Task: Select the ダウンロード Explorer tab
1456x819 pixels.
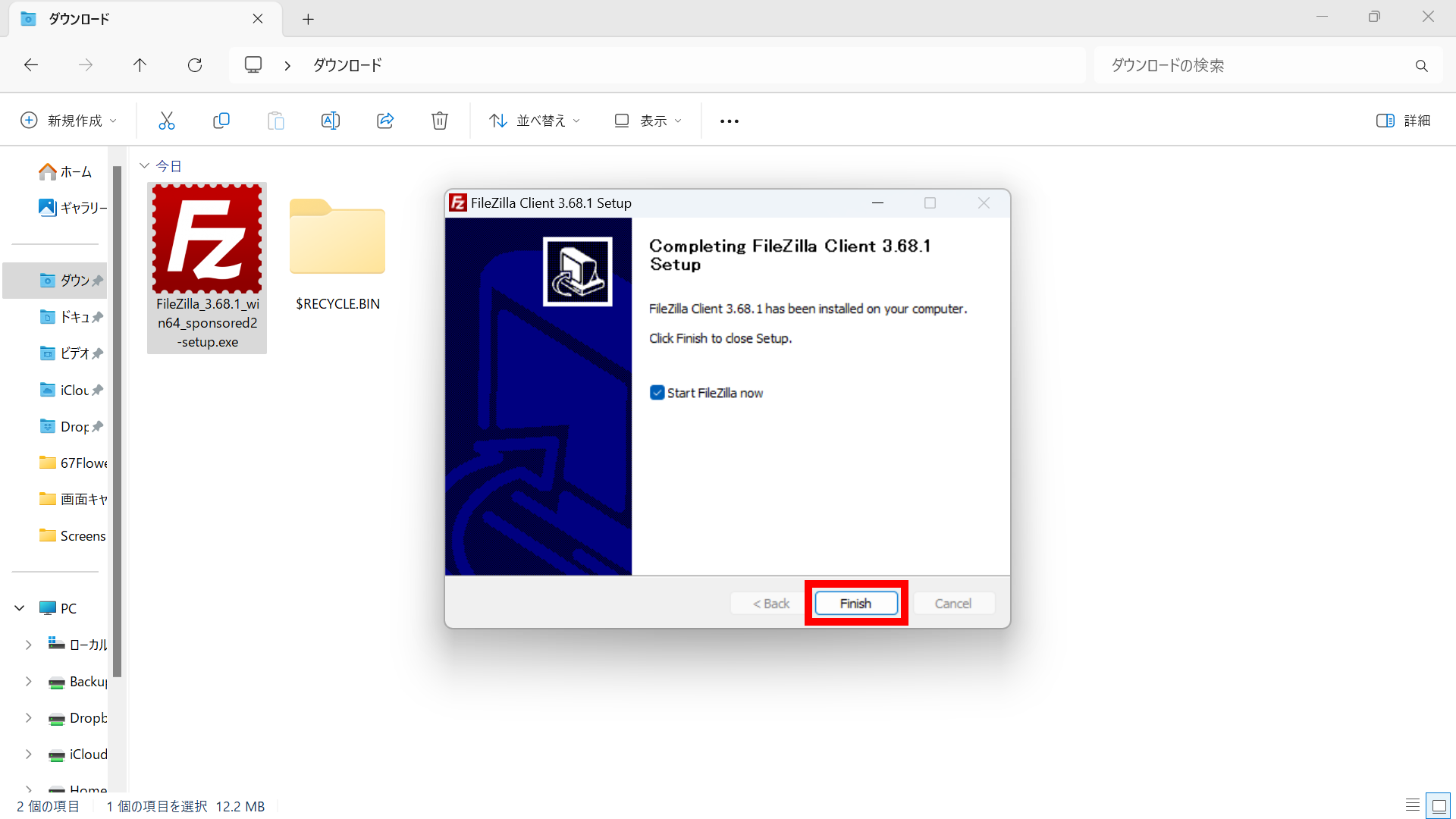Action: pos(145,19)
